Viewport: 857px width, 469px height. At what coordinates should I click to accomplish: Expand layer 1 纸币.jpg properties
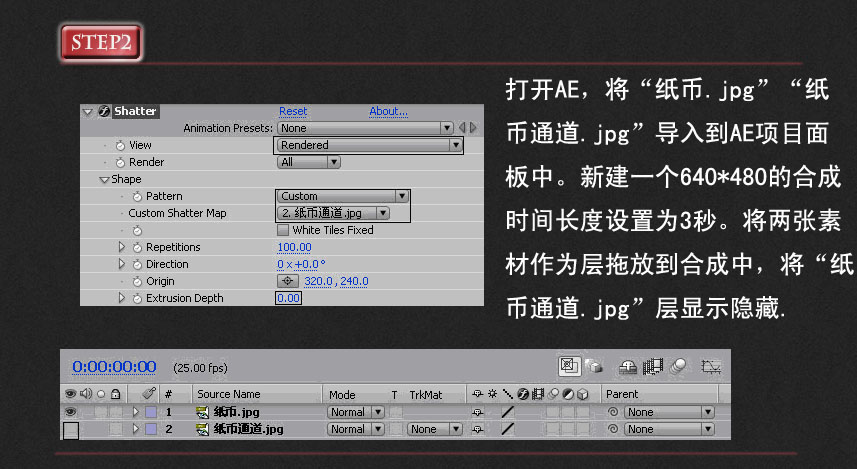pos(136,412)
